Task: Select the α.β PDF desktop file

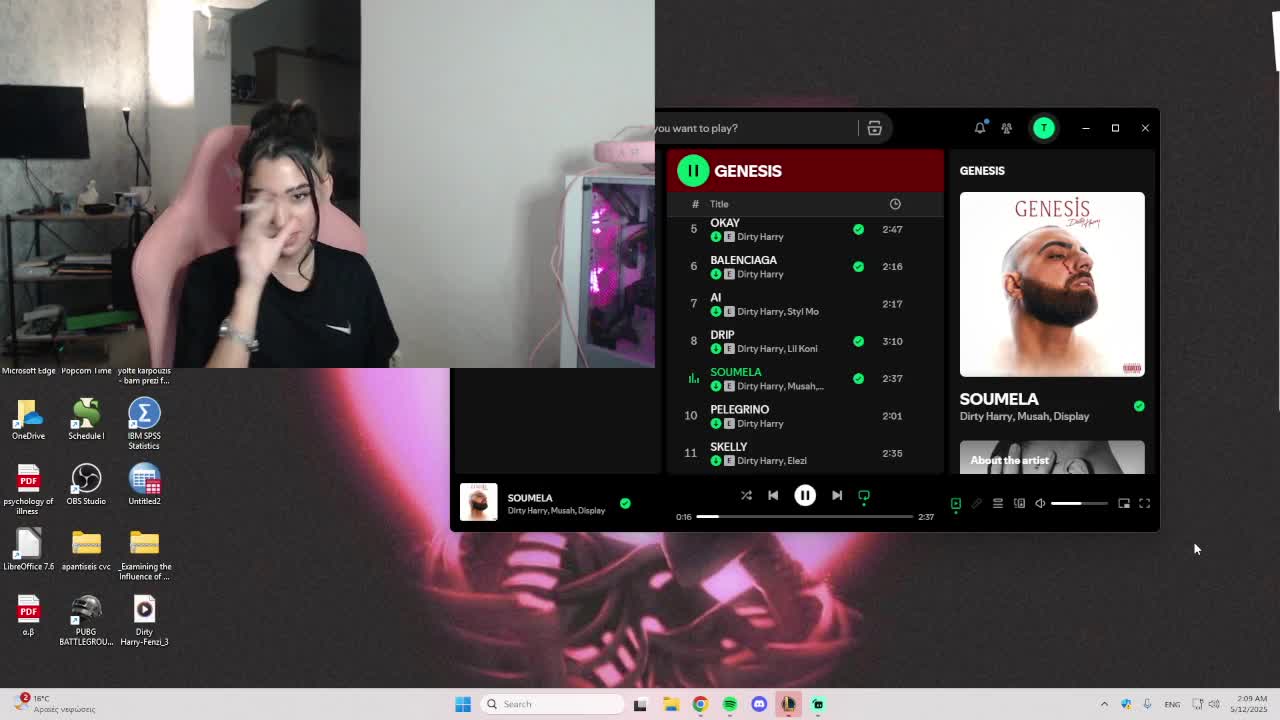Action: point(28,616)
